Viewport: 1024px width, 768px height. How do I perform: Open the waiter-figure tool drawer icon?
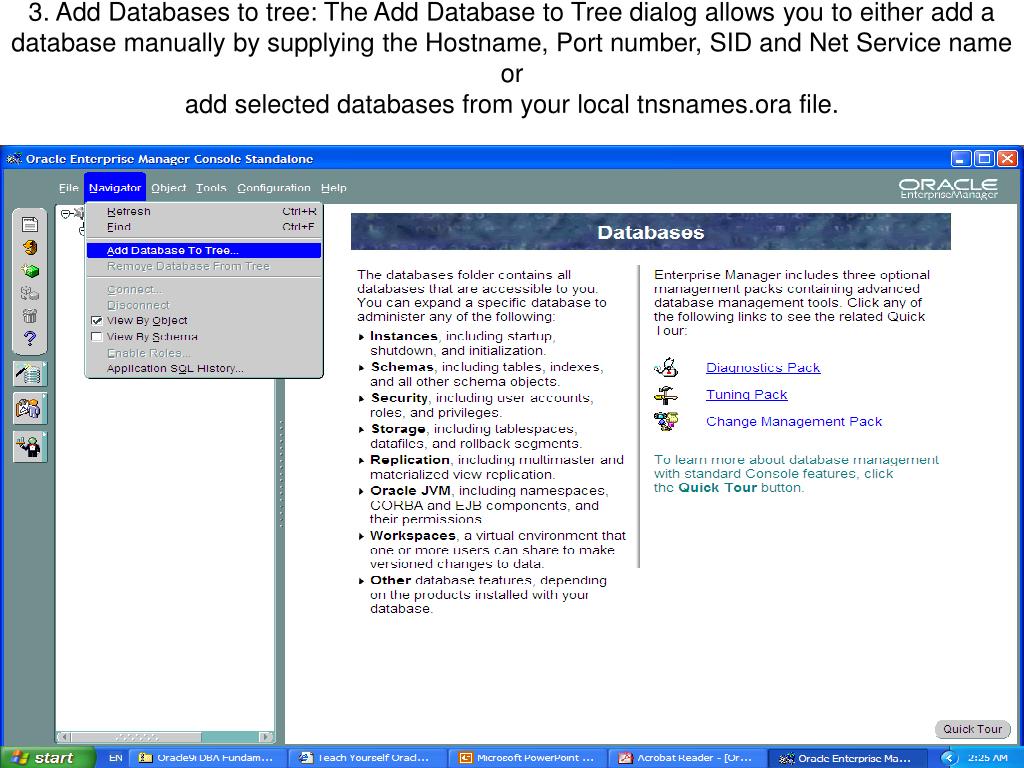pos(29,447)
